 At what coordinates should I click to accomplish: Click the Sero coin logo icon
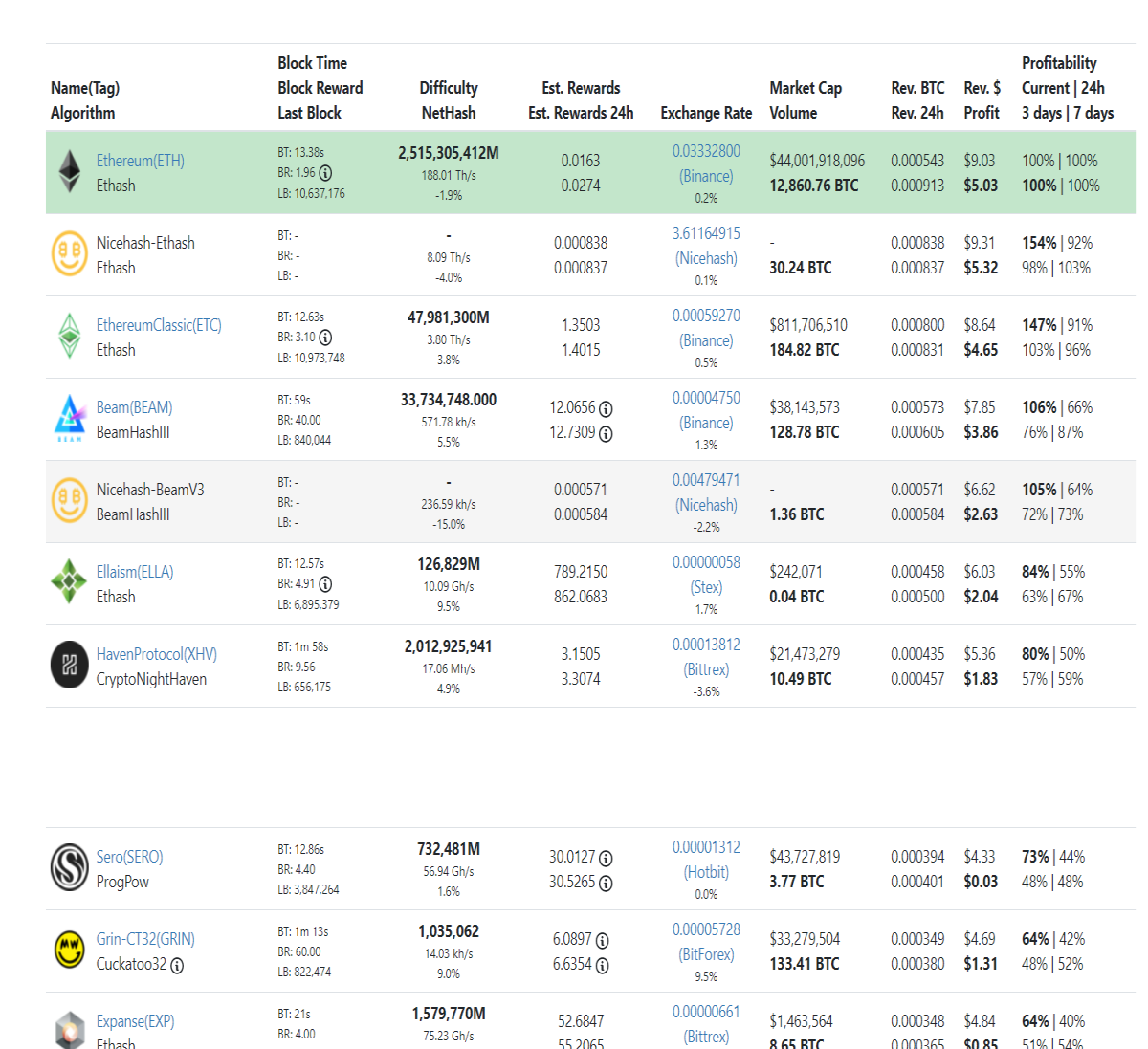point(70,868)
